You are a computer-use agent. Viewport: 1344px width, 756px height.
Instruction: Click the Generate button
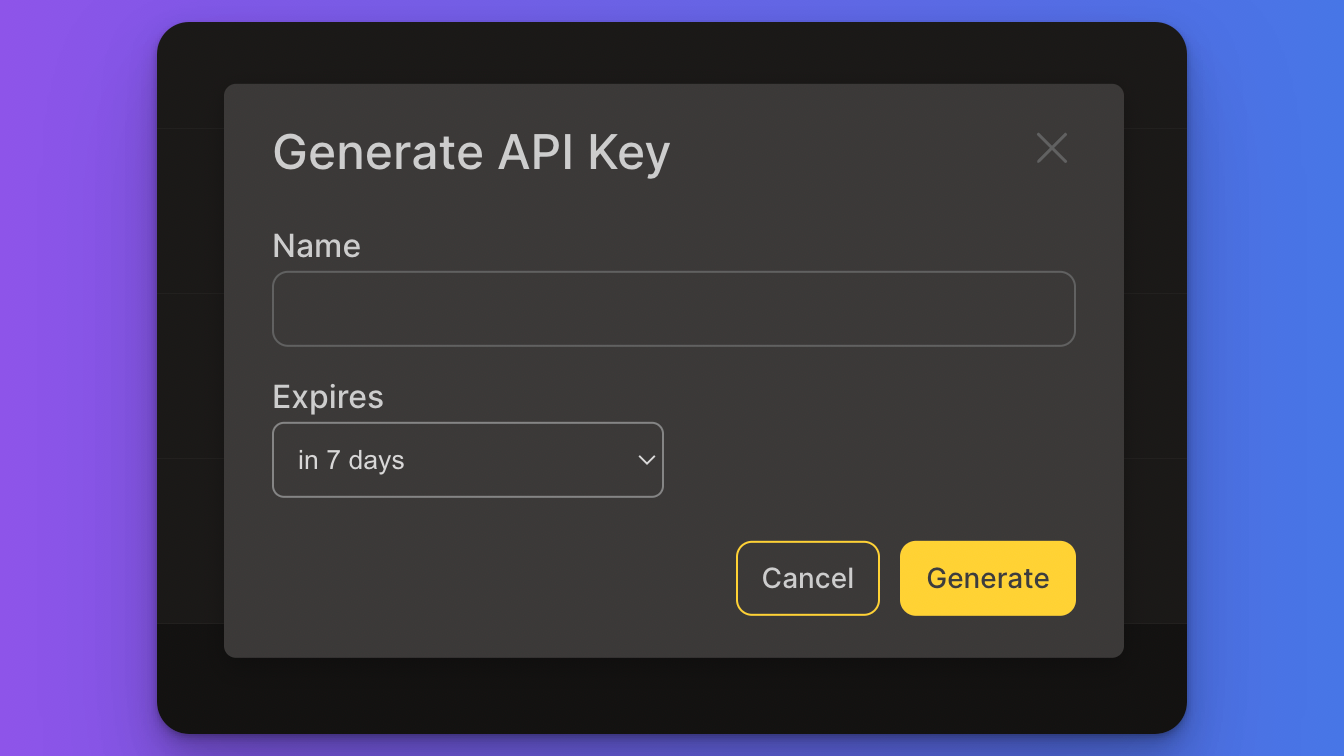click(x=987, y=578)
